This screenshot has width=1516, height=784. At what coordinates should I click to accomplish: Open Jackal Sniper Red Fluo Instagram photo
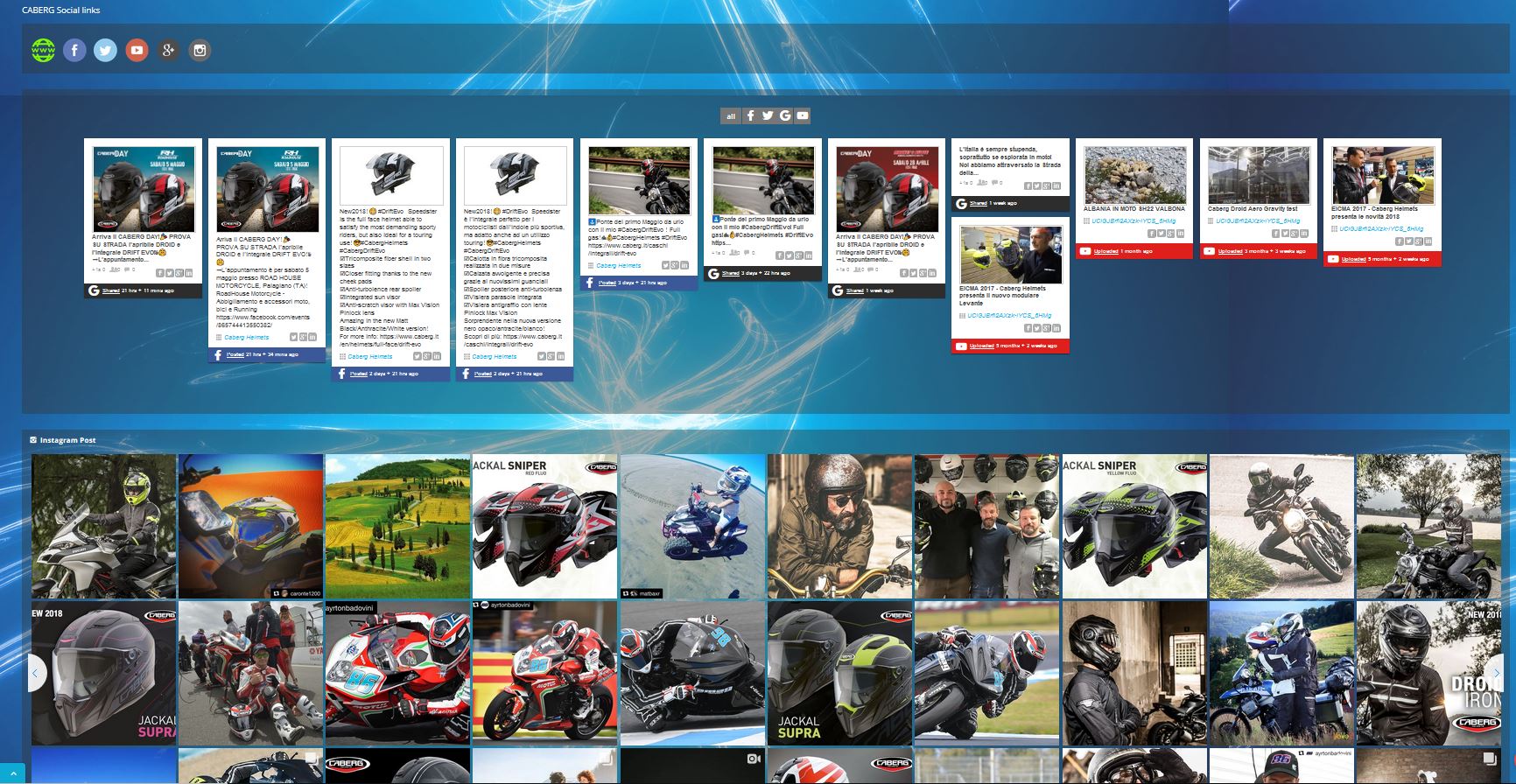(x=544, y=526)
